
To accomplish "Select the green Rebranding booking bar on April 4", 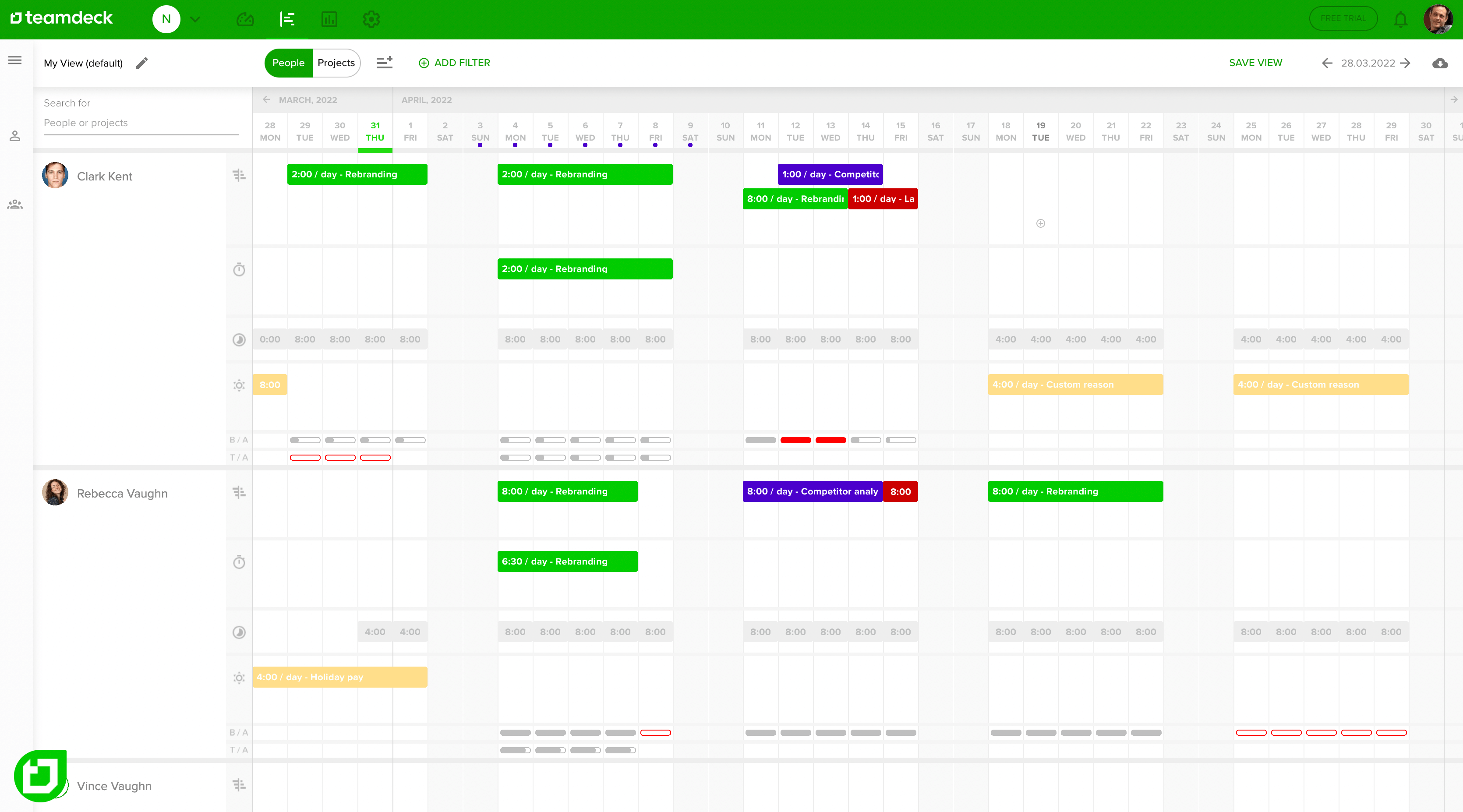I will [x=584, y=174].
